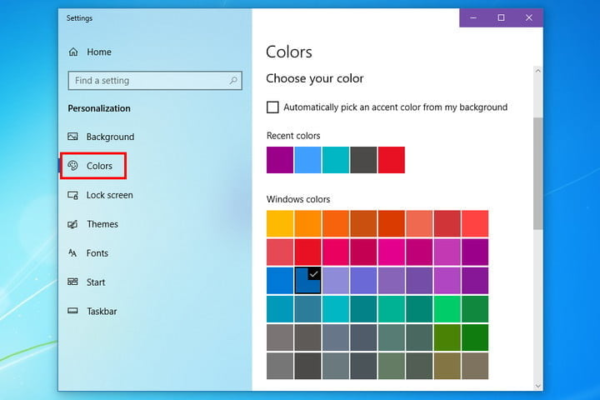Enable automatically pick an accent color

[273, 107]
